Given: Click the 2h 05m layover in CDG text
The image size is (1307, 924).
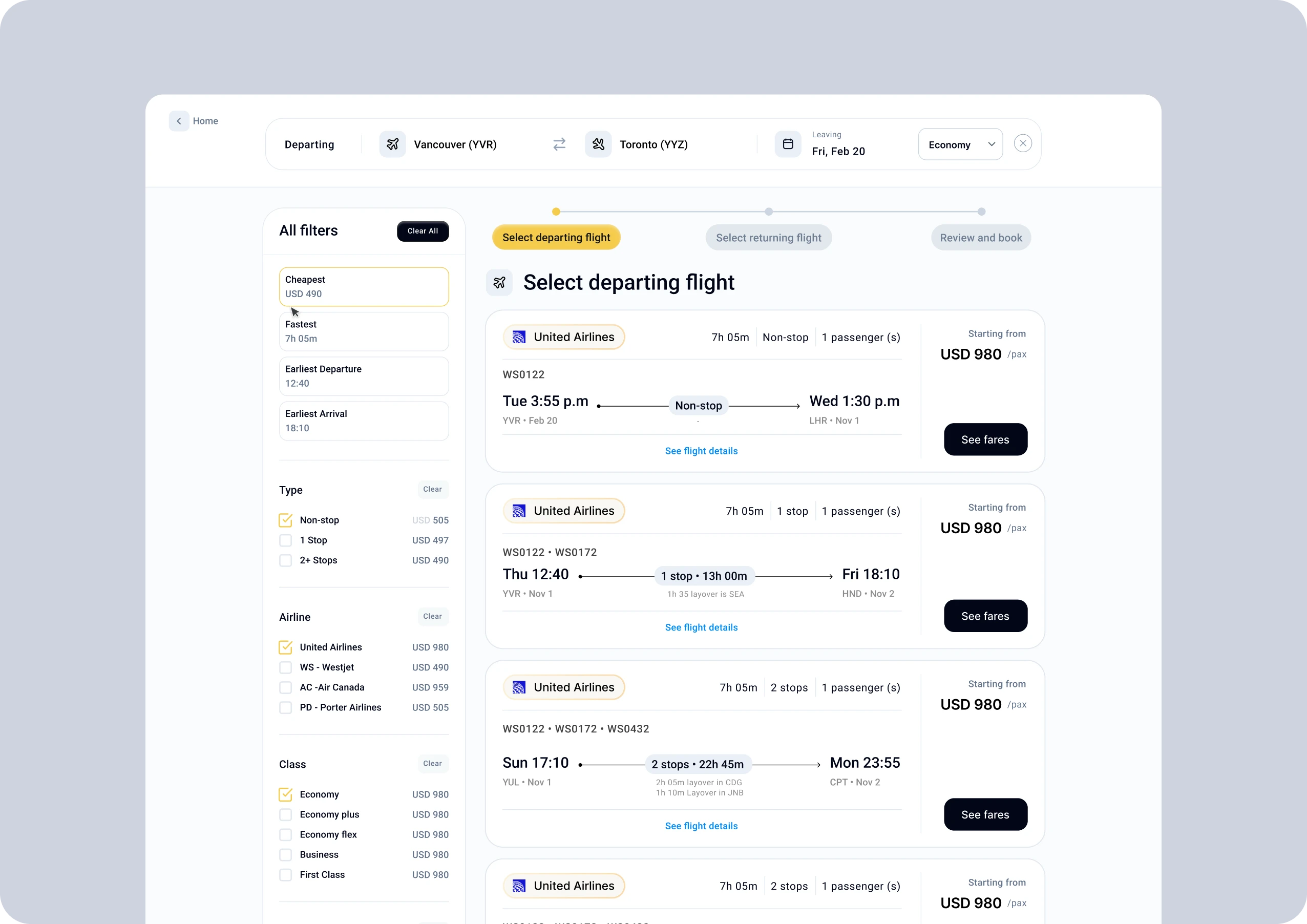Looking at the screenshot, I should (699, 783).
